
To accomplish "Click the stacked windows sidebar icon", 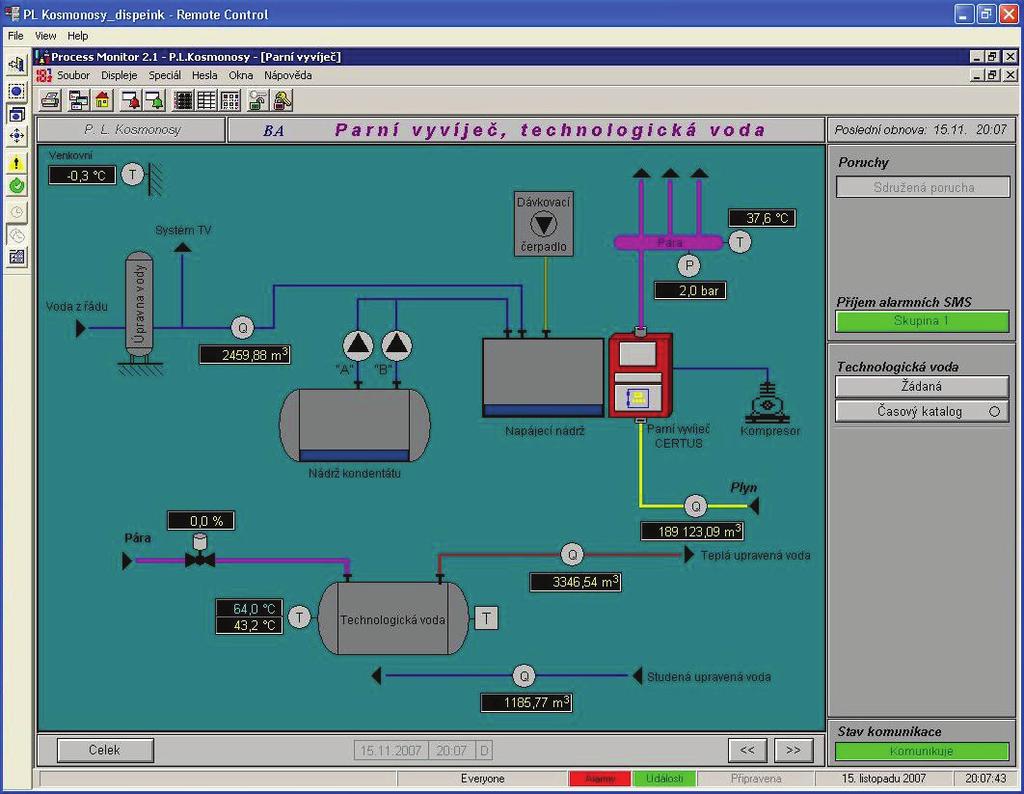I will 17,114.
